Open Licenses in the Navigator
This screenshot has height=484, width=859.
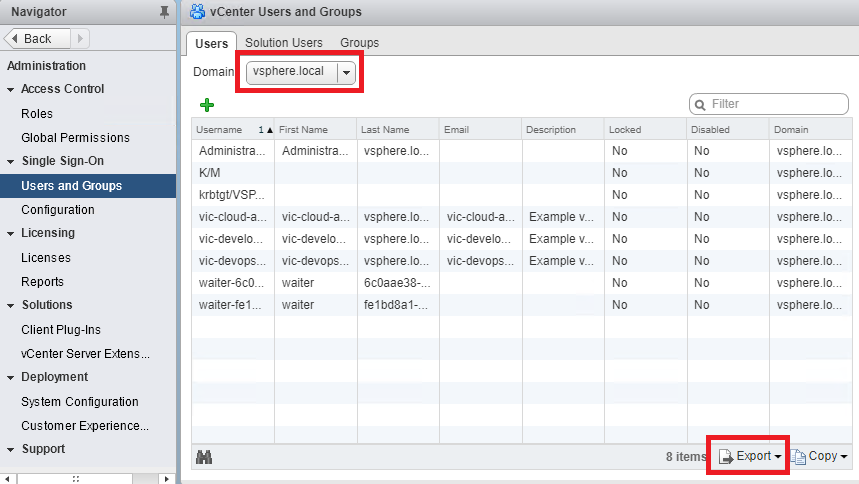tap(45, 258)
